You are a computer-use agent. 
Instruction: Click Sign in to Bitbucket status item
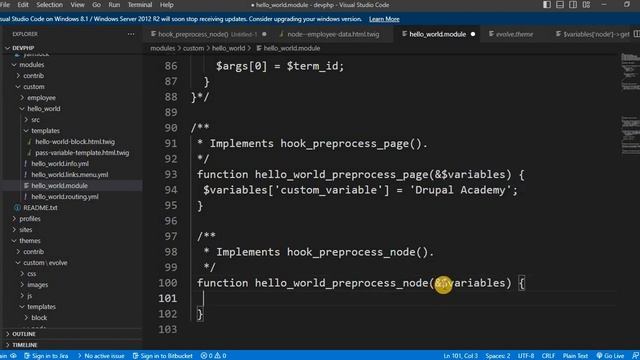pos(162,356)
